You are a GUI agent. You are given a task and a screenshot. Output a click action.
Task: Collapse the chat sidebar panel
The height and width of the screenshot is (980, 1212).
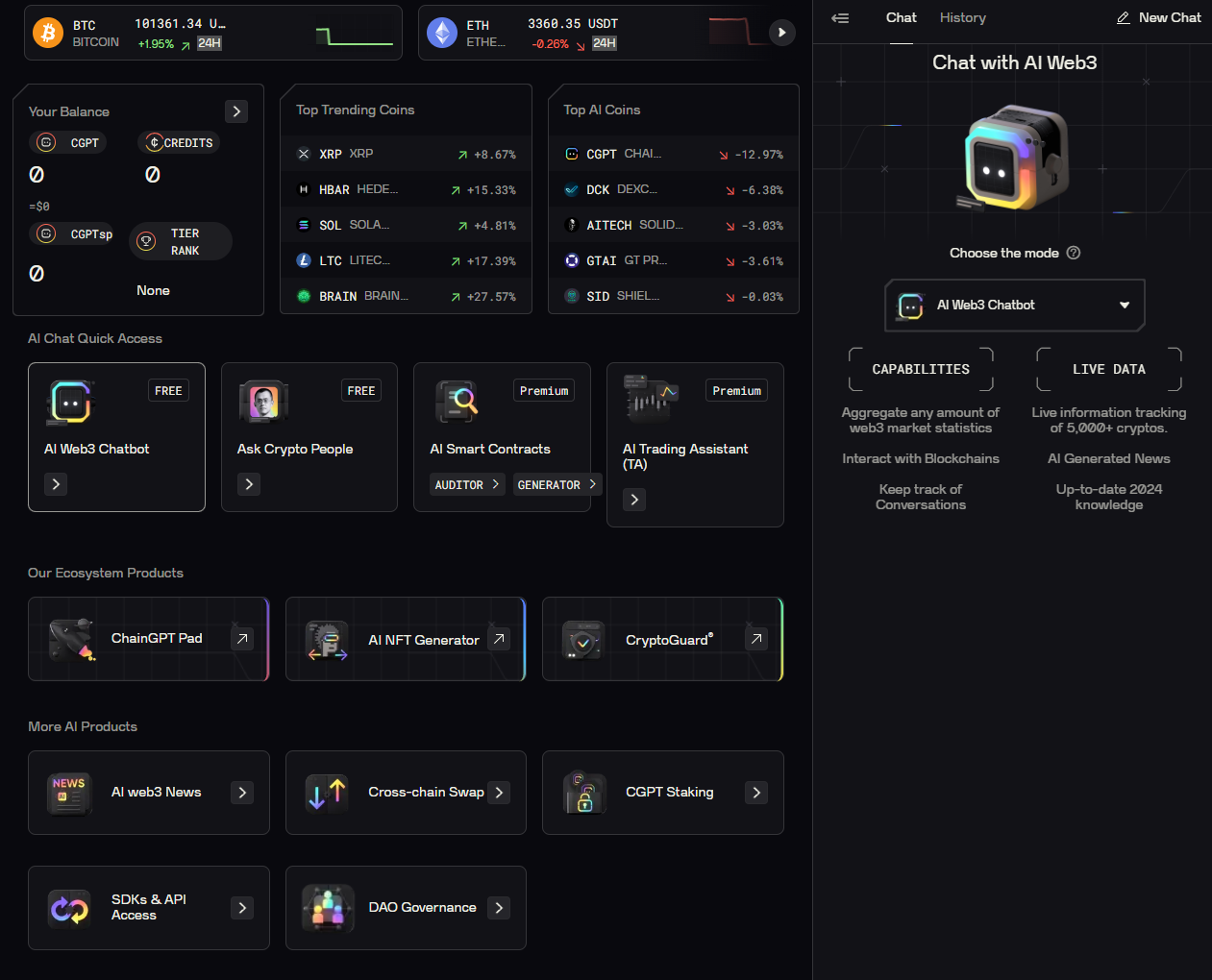click(840, 17)
